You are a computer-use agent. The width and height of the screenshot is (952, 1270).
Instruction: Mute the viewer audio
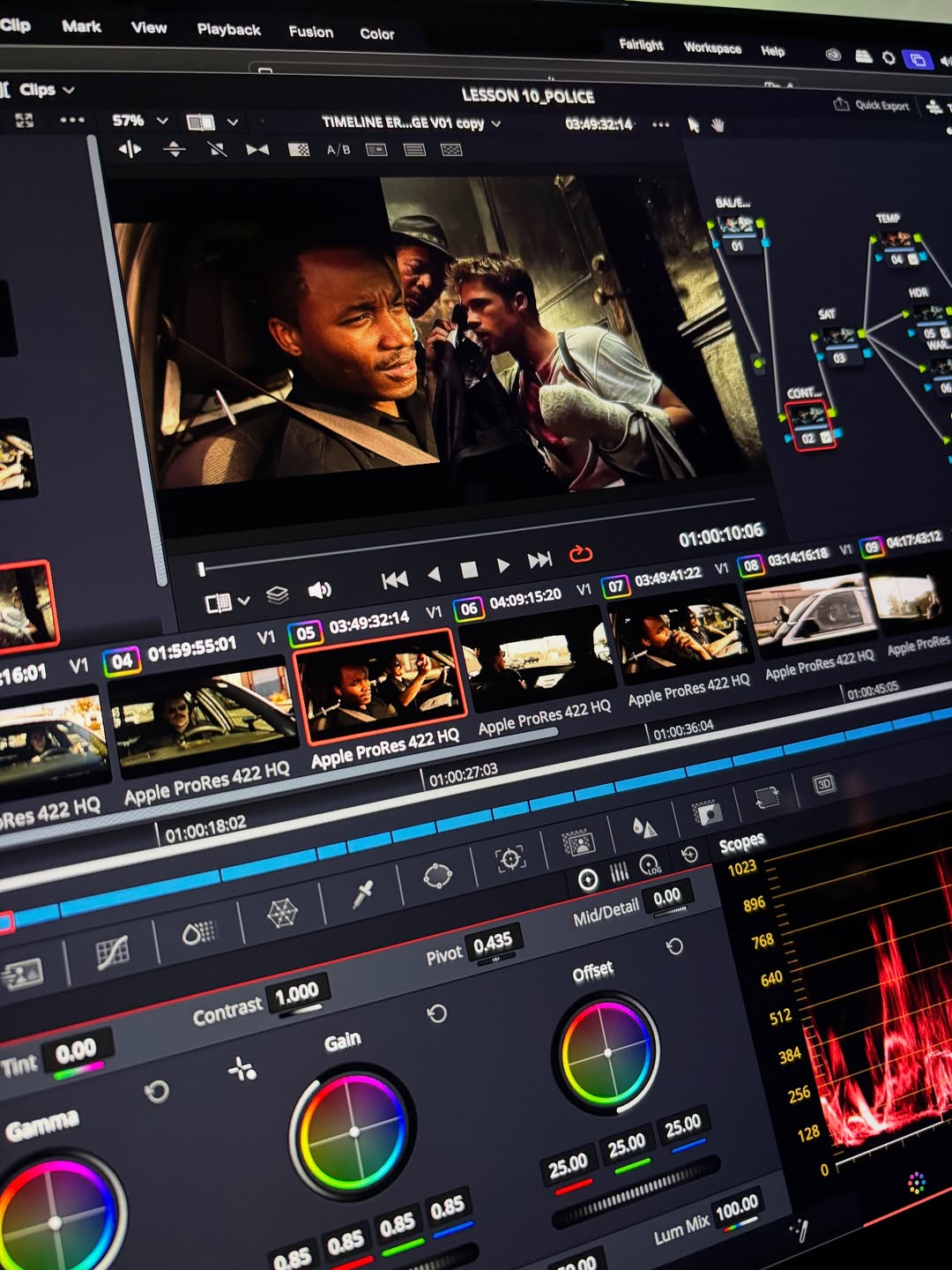coord(319,589)
